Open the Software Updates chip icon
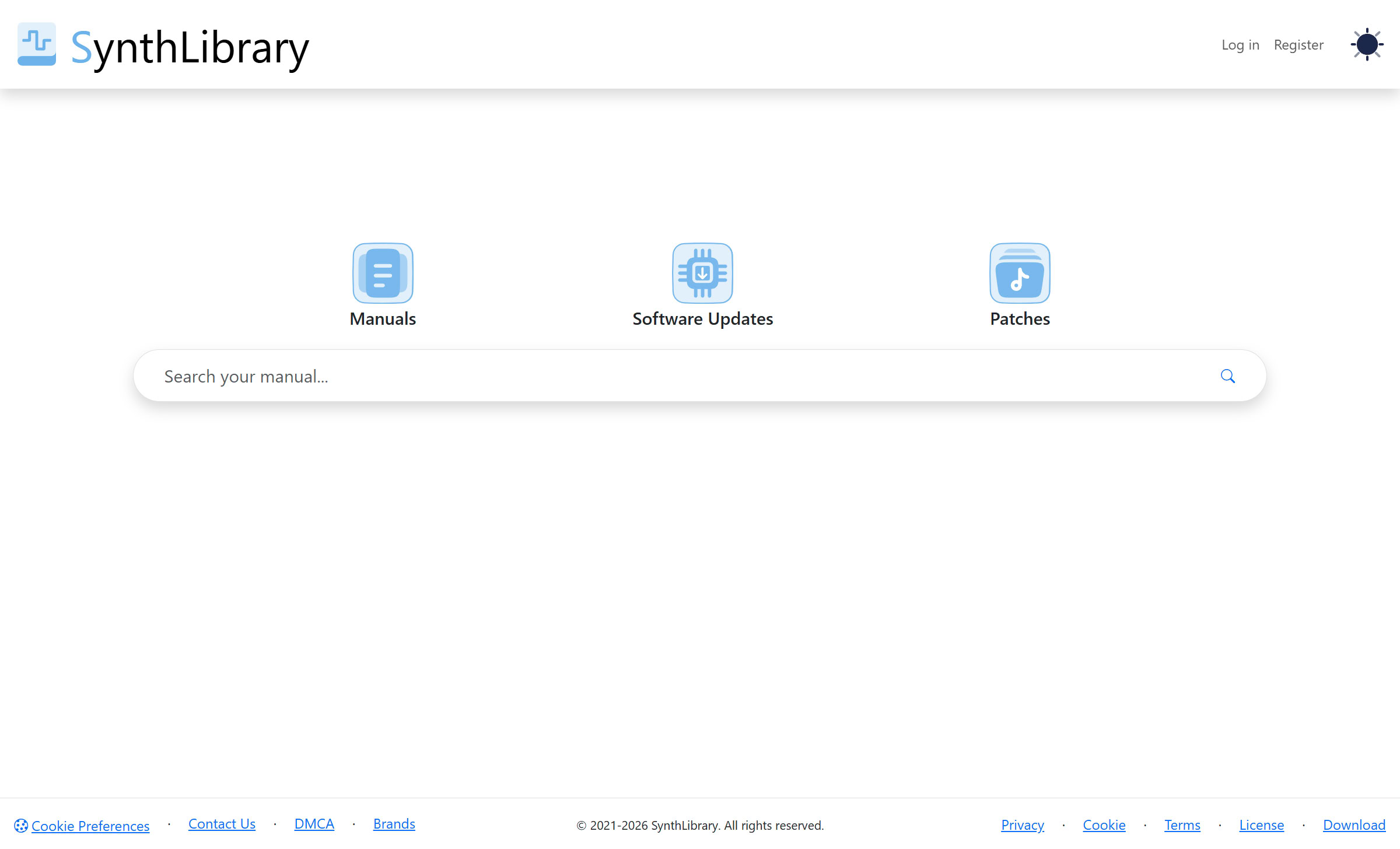 pyautogui.click(x=702, y=273)
